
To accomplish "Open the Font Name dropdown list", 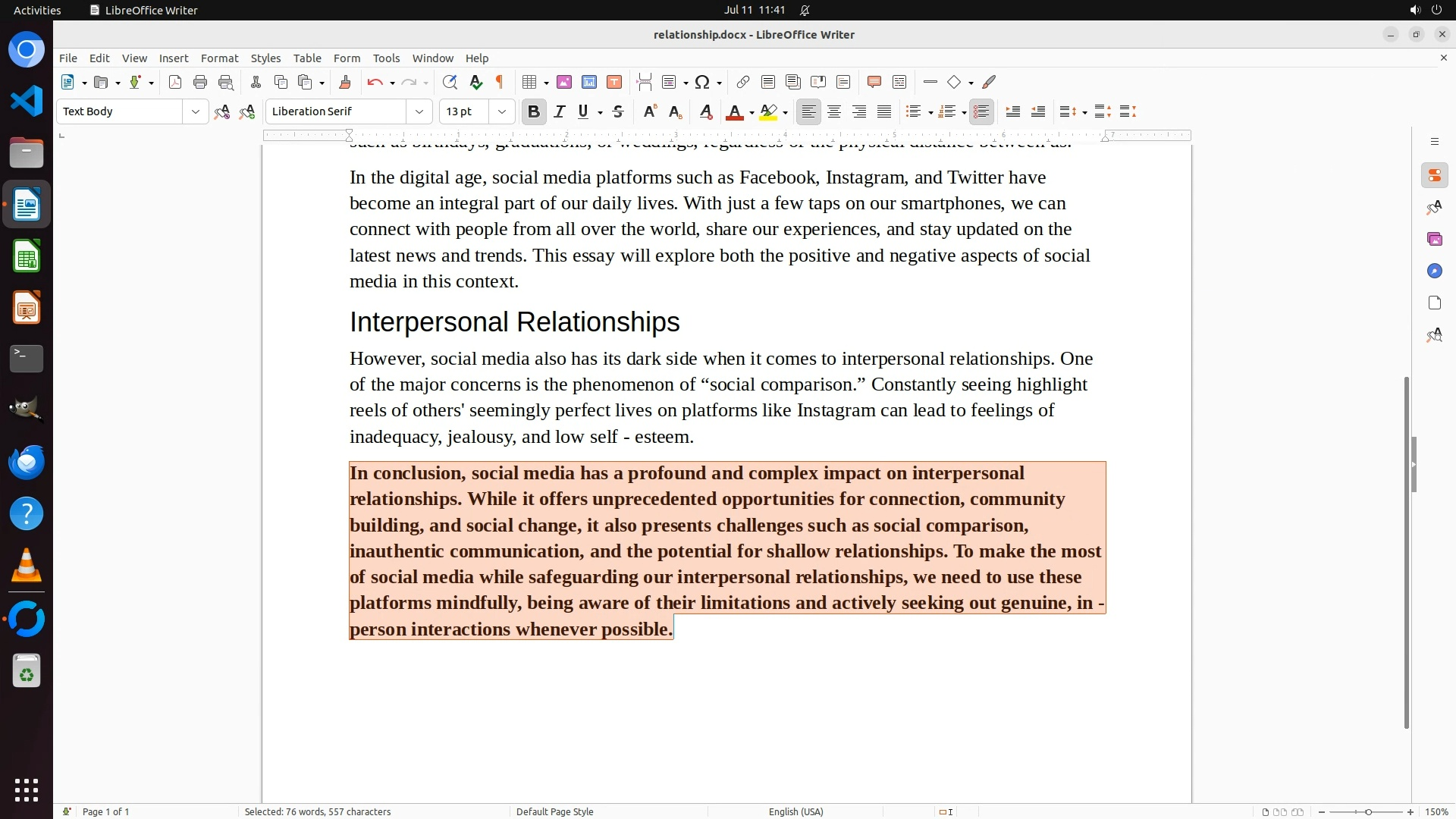I will 419,112.
